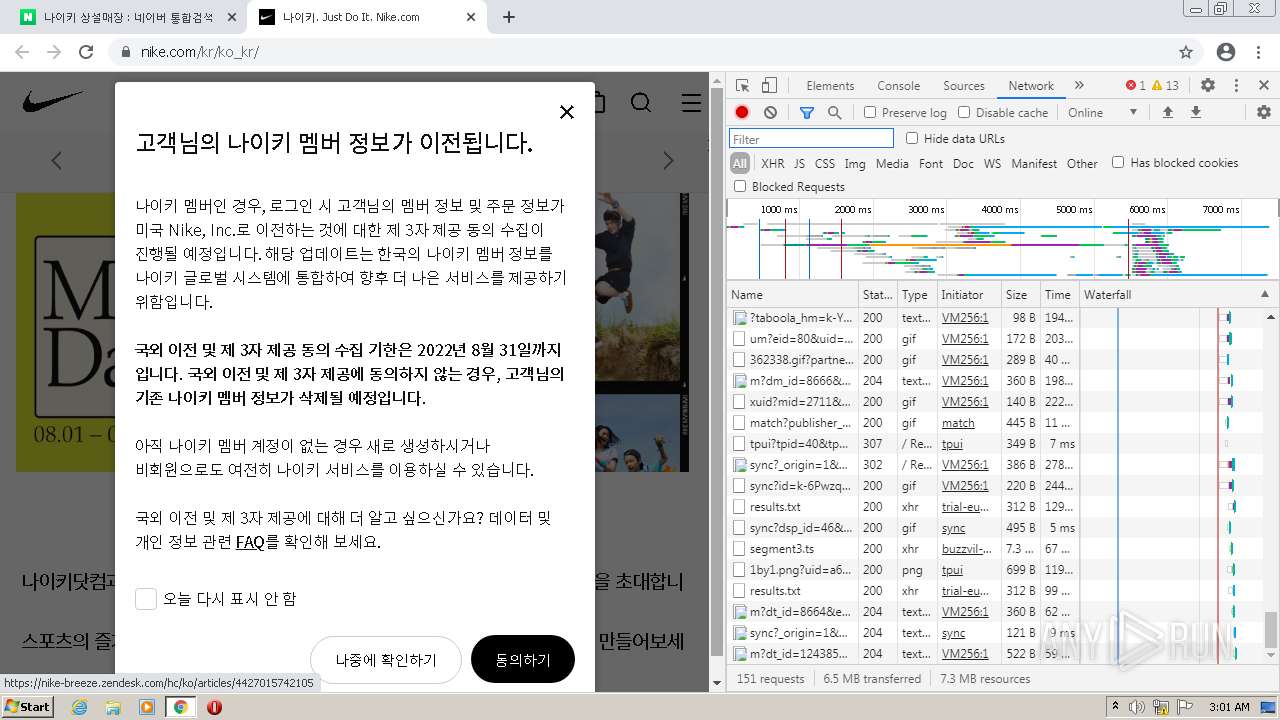Filter requests by JS type
The width and height of the screenshot is (1280, 720).
799,163
